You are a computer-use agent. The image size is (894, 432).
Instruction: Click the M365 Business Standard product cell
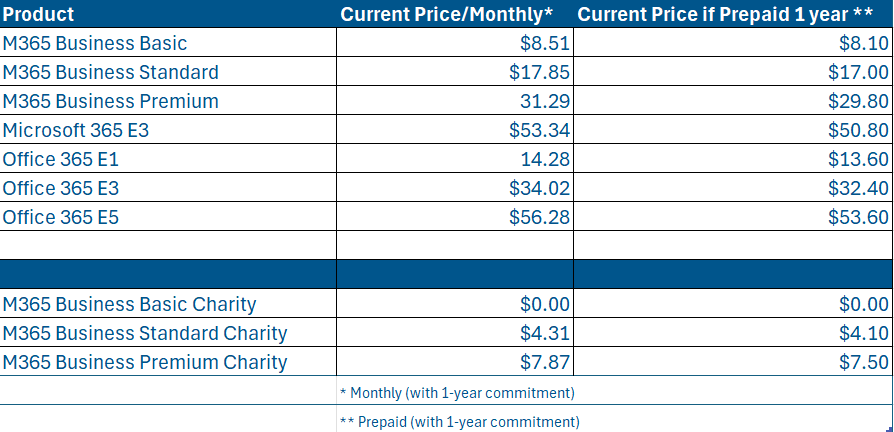[110, 72]
